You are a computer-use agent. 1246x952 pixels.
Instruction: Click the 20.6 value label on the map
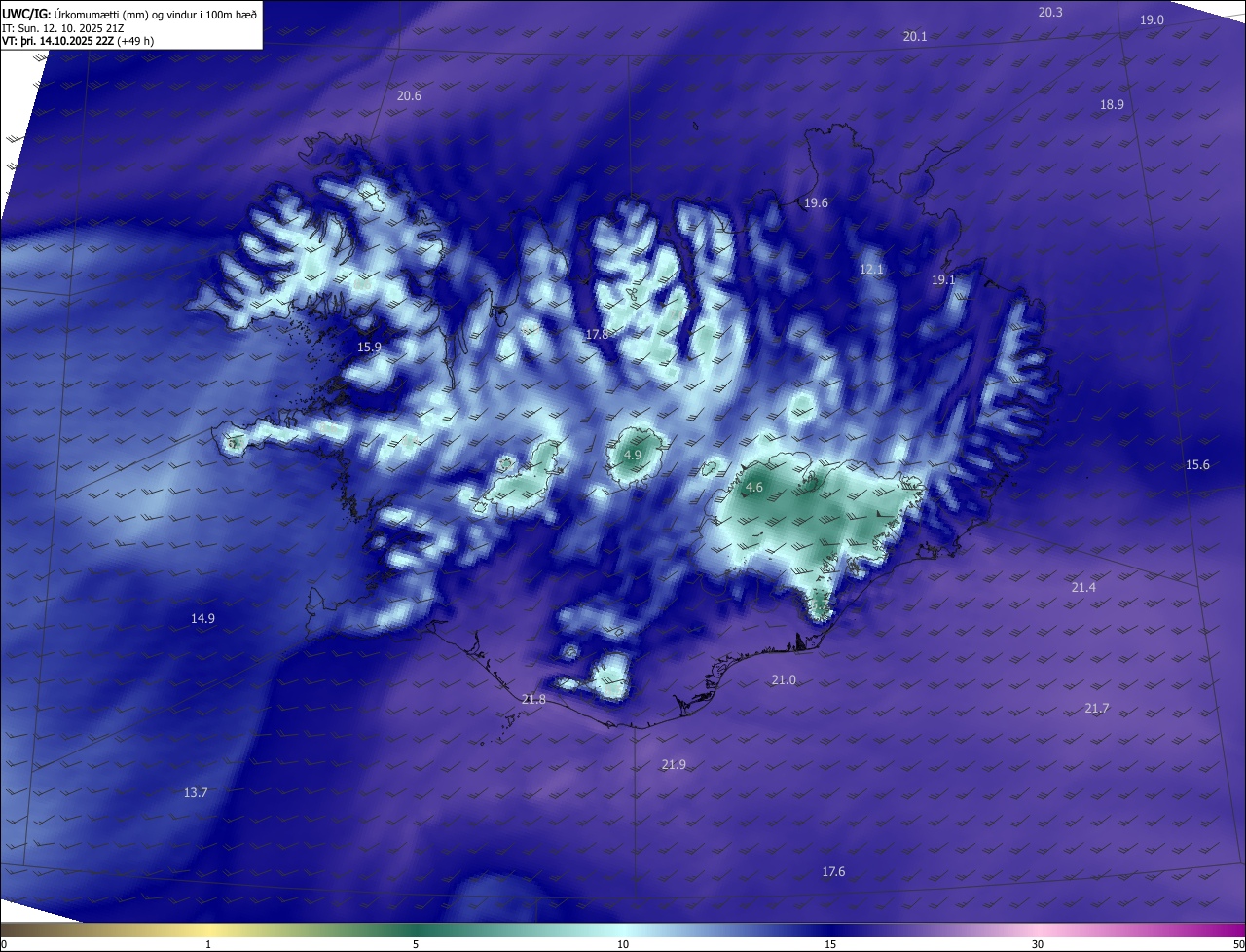click(409, 95)
